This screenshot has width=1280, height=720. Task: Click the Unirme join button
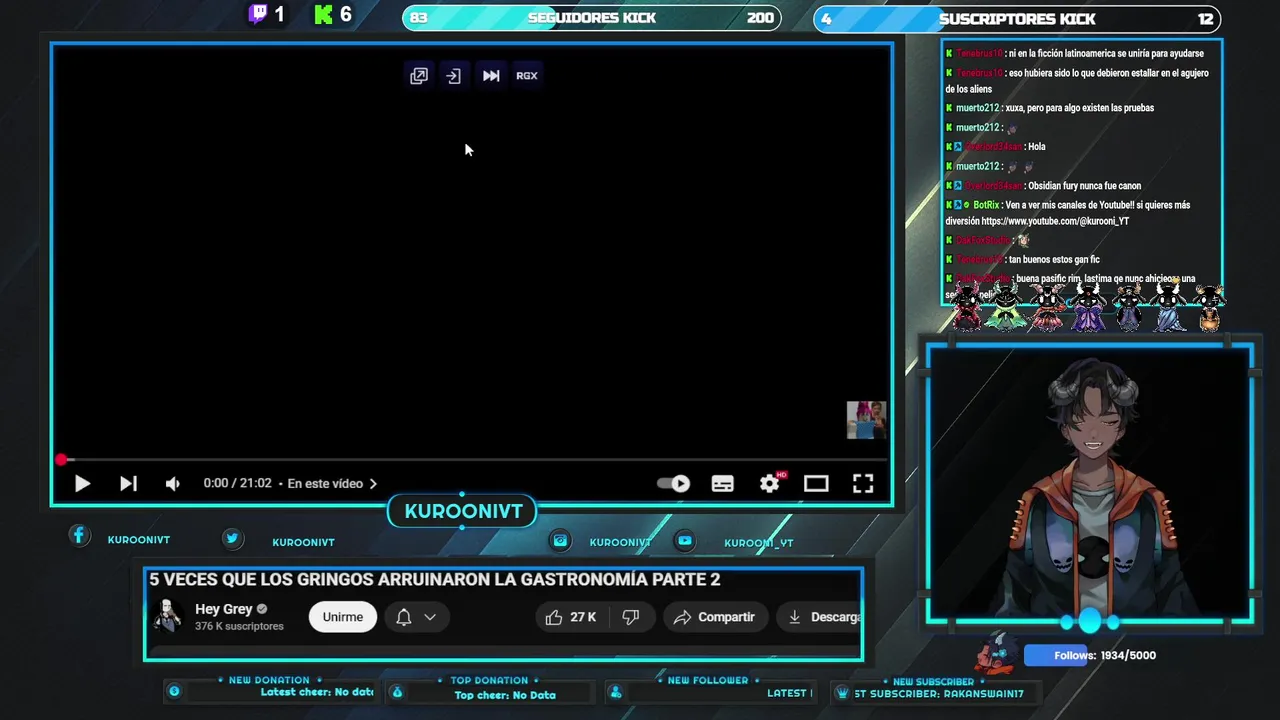coord(343,617)
